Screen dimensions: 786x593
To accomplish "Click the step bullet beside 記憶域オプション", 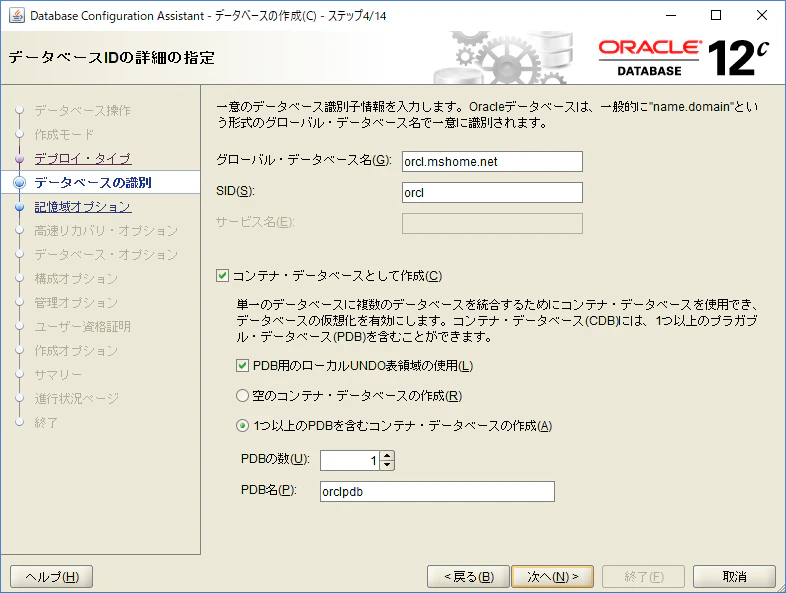I will coord(20,207).
